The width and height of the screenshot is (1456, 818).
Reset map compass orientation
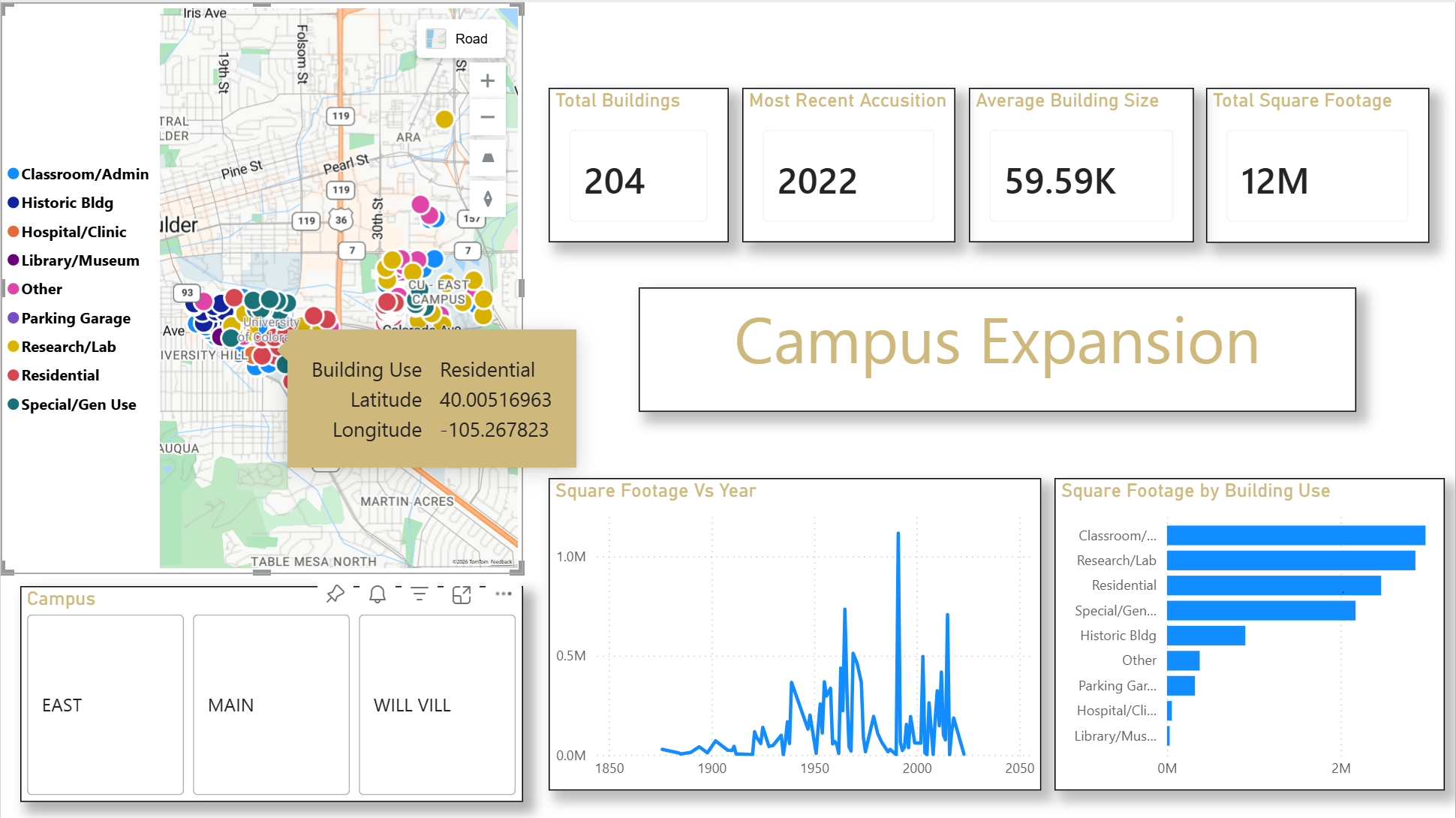pos(487,198)
